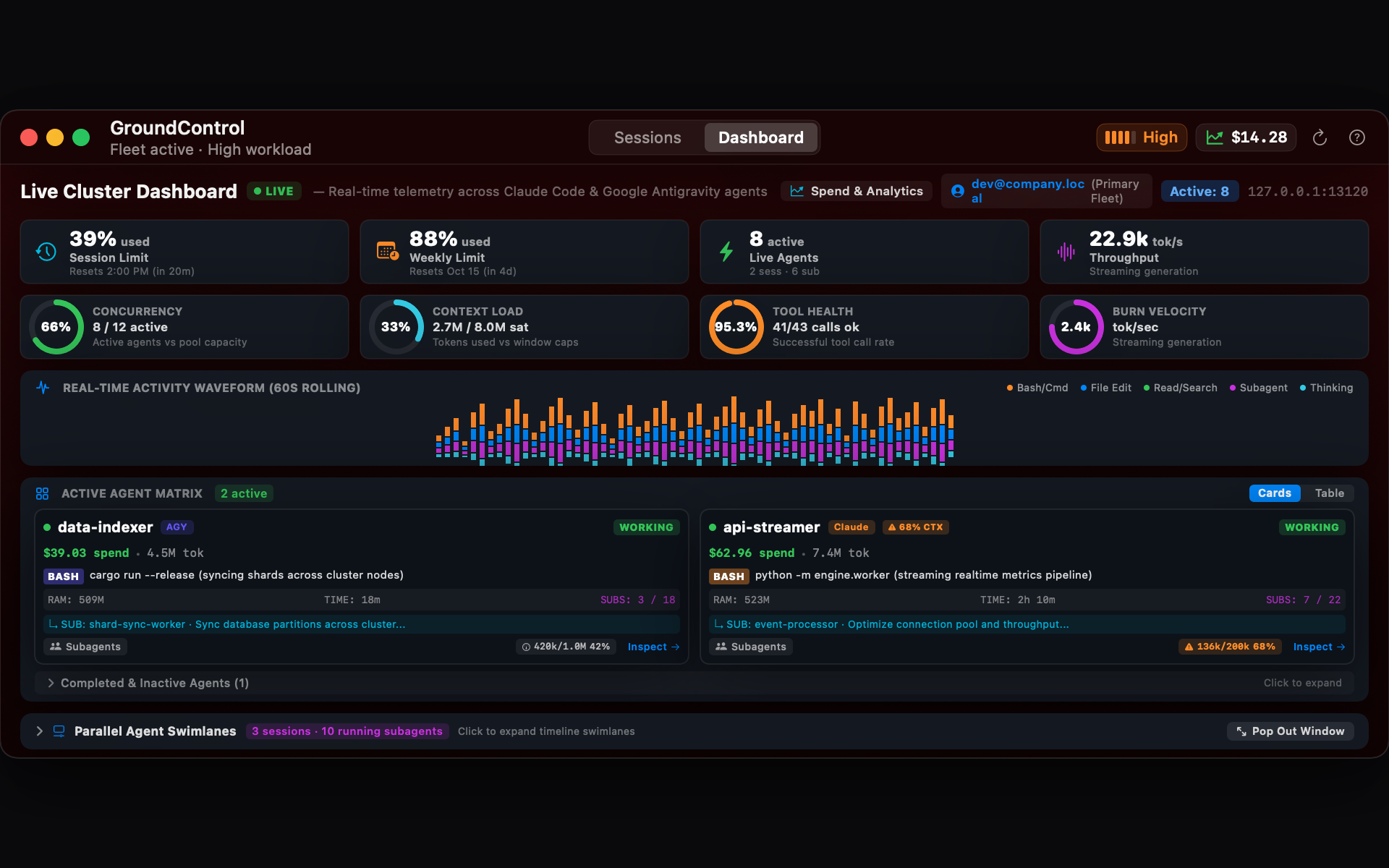The height and width of the screenshot is (868, 1389).
Task: Click the High workload bars indicator
Action: point(1142,137)
